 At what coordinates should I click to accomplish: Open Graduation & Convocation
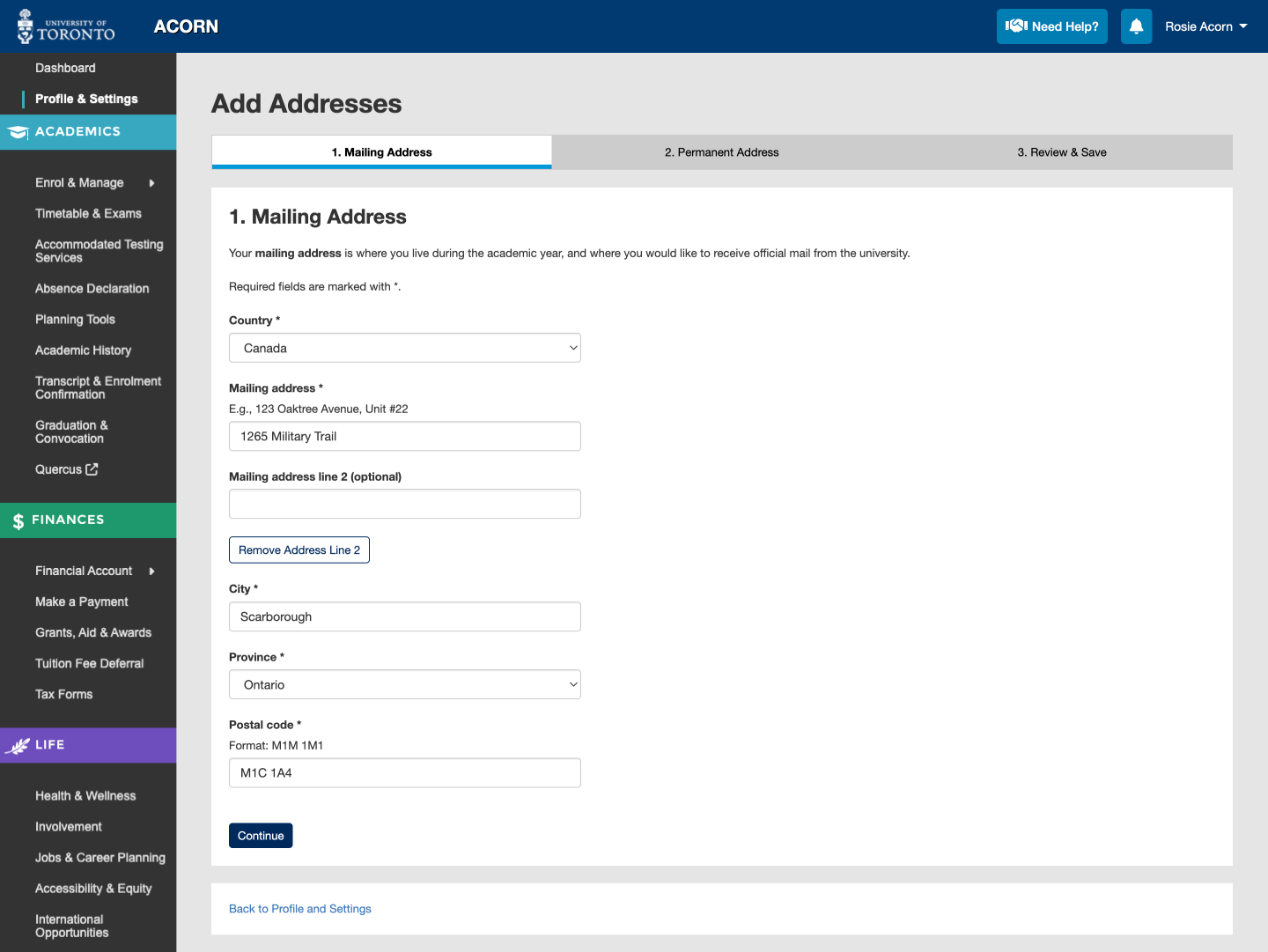pyautogui.click(x=71, y=432)
